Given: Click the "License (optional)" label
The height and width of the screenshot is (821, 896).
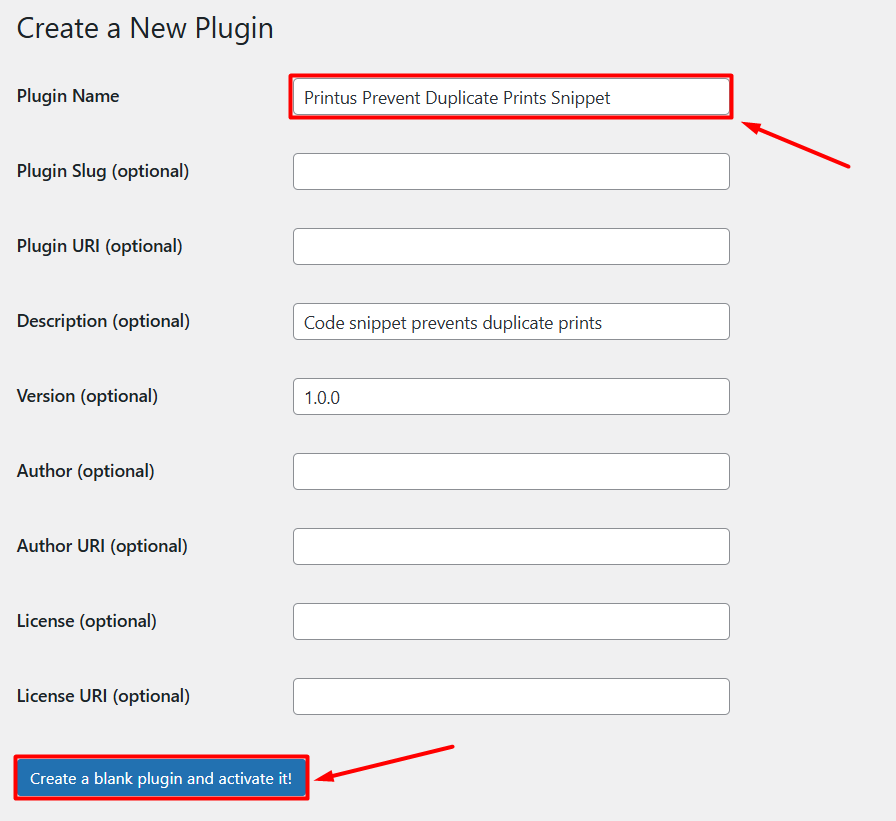Looking at the screenshot, I should click(86, 621).
